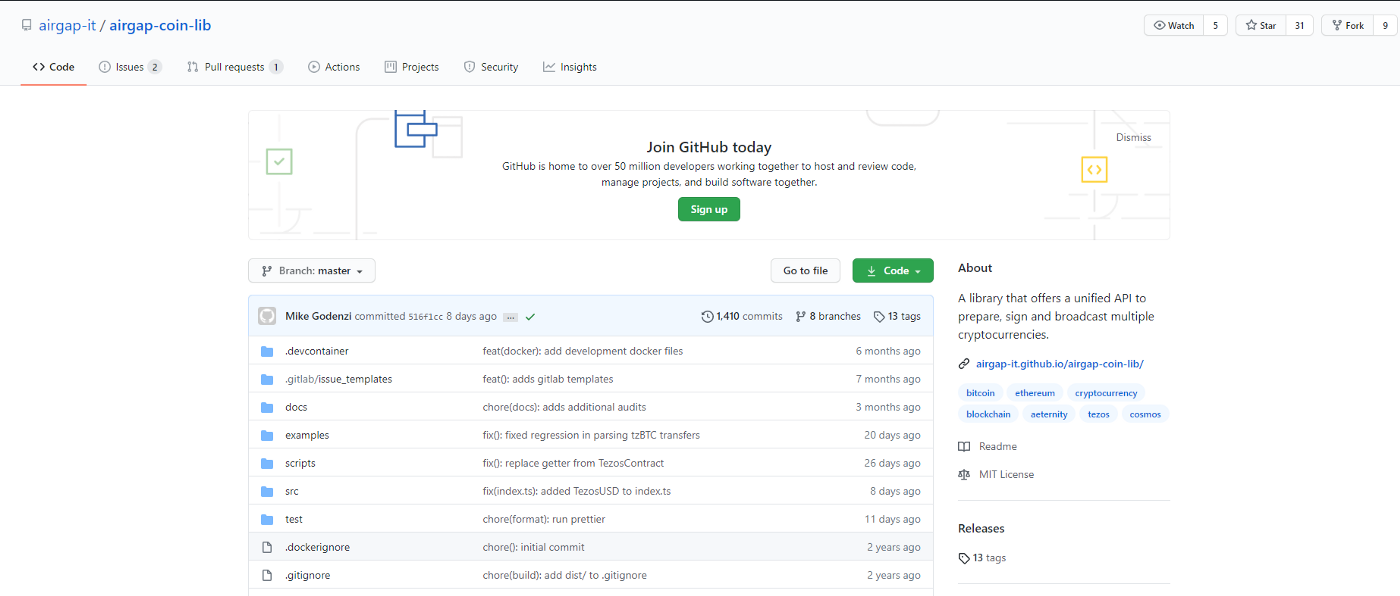The height and width of the screenshot is (596, 1400).
Task: Click the link icon beside homepage URL
Action: click(x=964, y=364)
